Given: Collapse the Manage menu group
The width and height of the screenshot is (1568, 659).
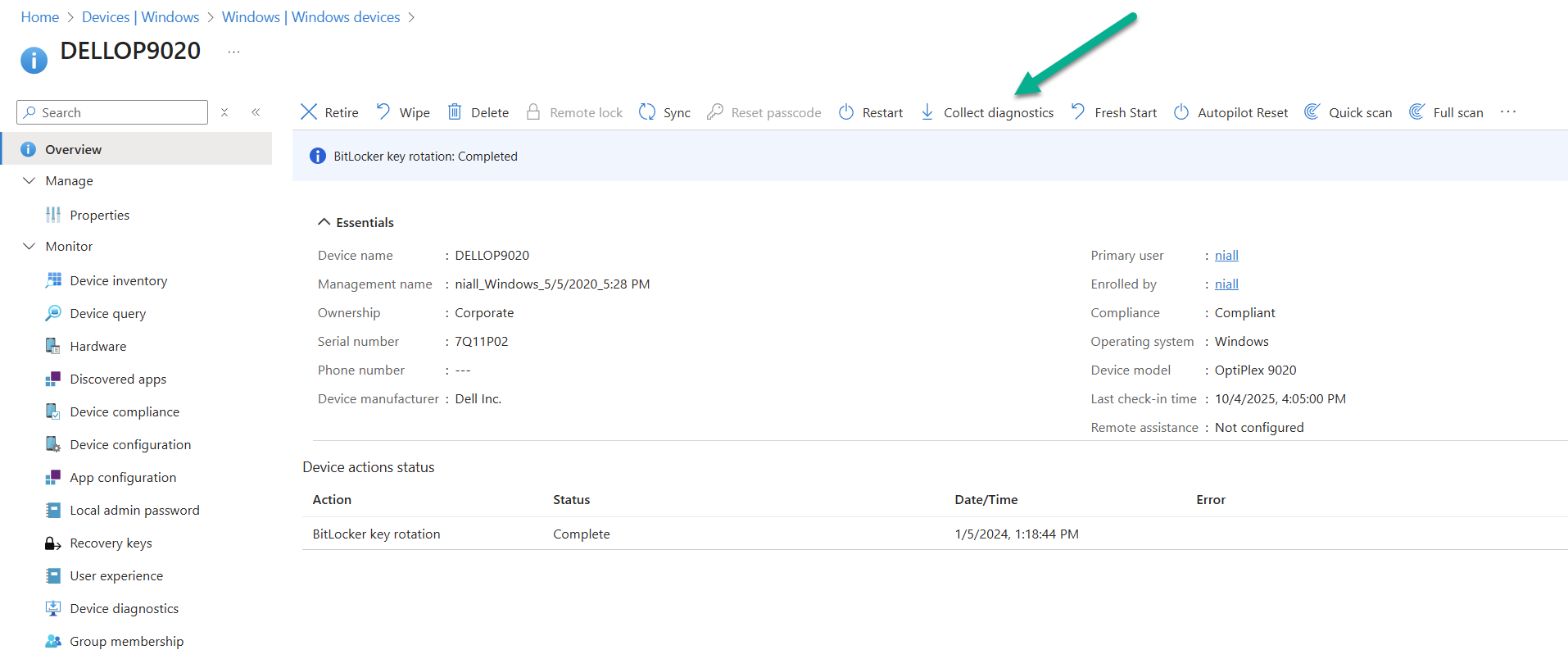Looking at the screenshot, I should [29, 180].
